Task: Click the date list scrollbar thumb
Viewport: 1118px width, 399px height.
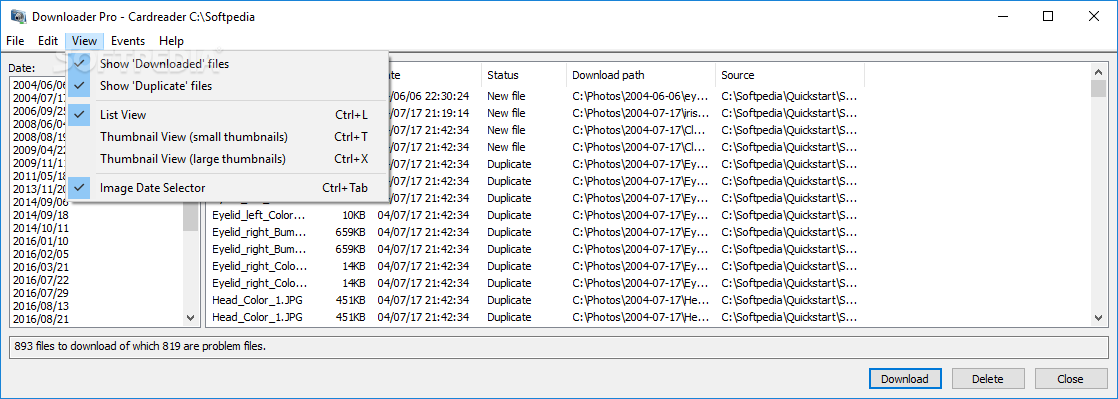Action: click(x=190, y=217)
